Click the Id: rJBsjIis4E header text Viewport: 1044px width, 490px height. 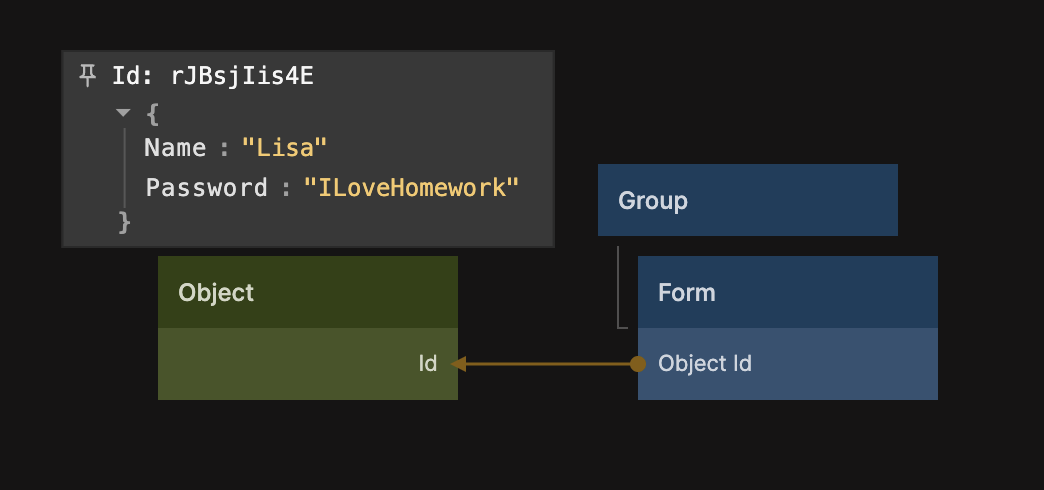coord(212,76)
